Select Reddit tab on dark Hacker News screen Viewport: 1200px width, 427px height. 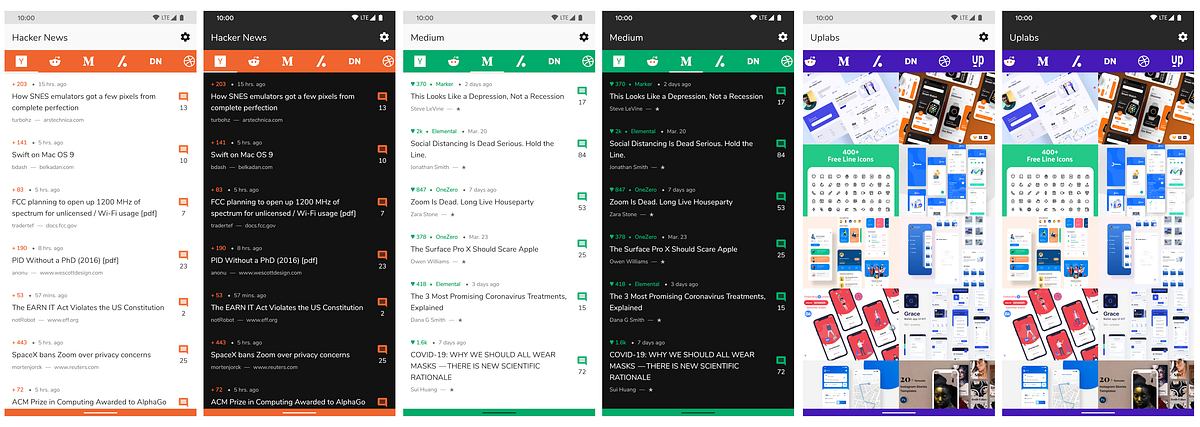click(x=254, y=61)
